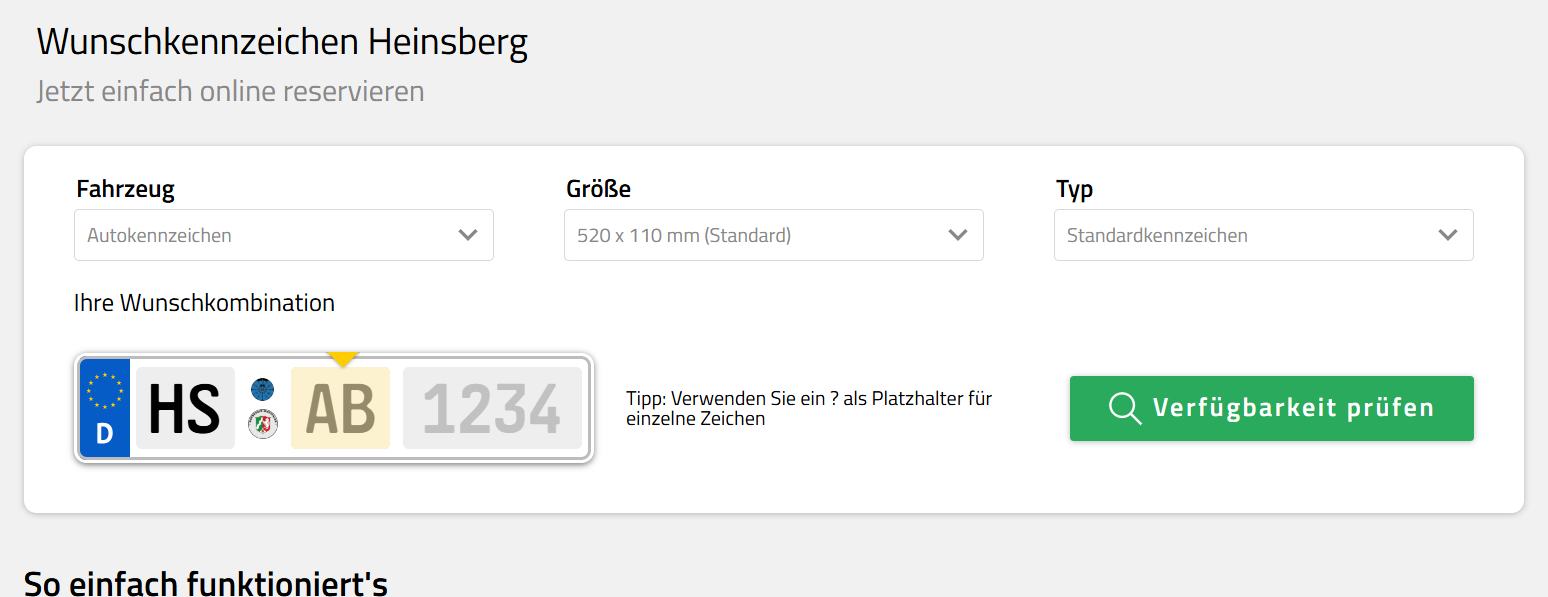Click the NRW coat of arms seal
Image resolution: width=1548 pixels, height=597 pixels.
(x=262, y=425)
